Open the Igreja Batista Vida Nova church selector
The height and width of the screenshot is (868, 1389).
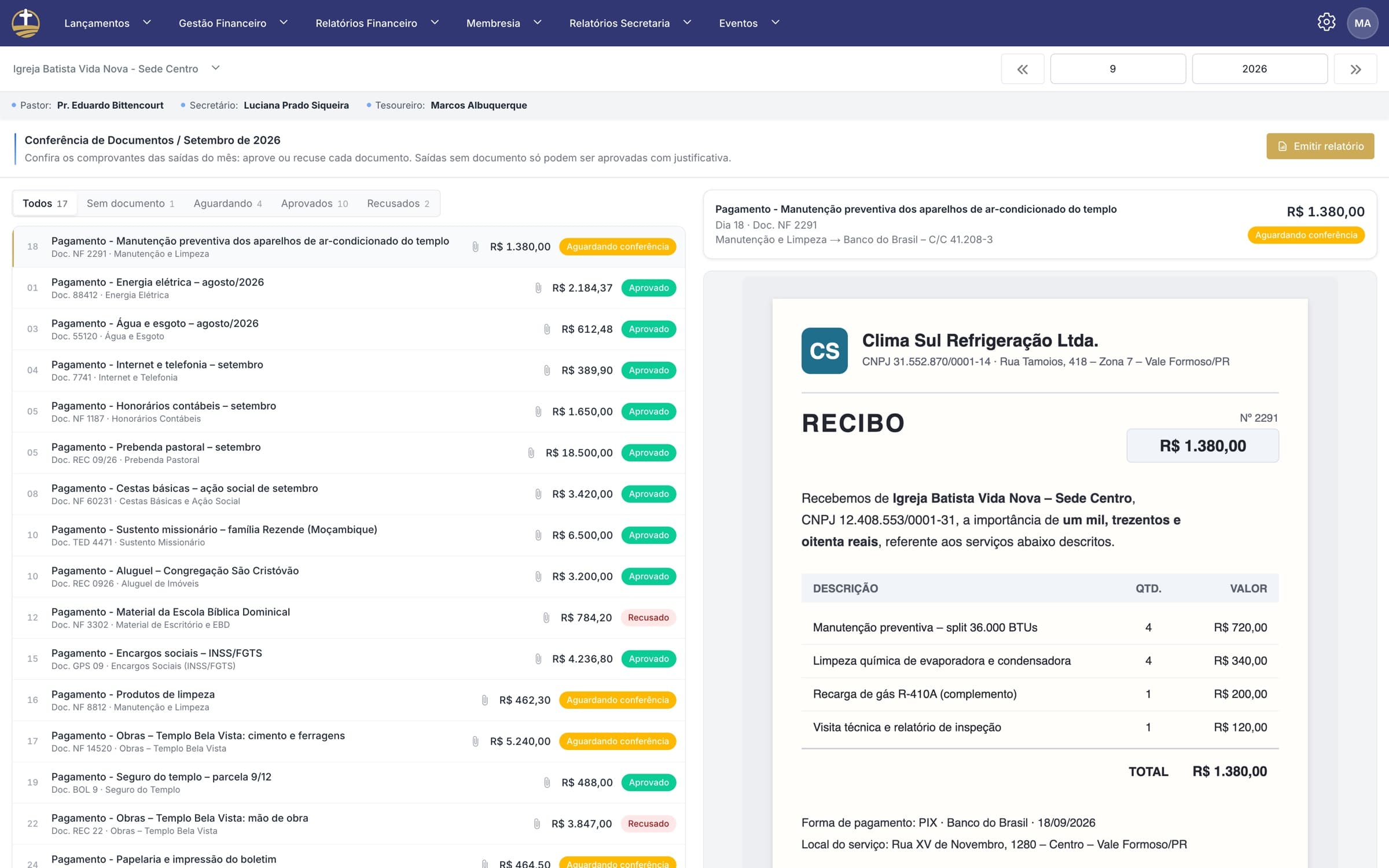click(116, 69)
